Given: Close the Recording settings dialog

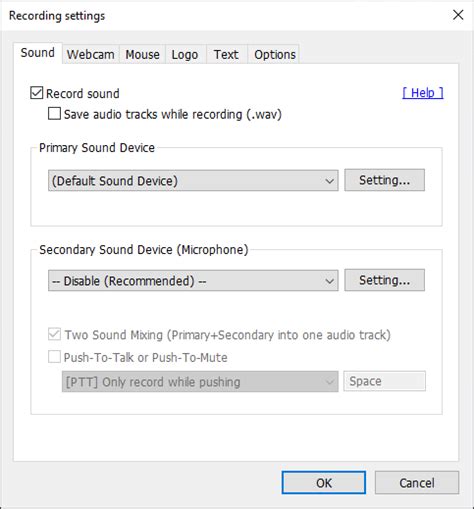Looking at the screenshot, I should 458,15.
